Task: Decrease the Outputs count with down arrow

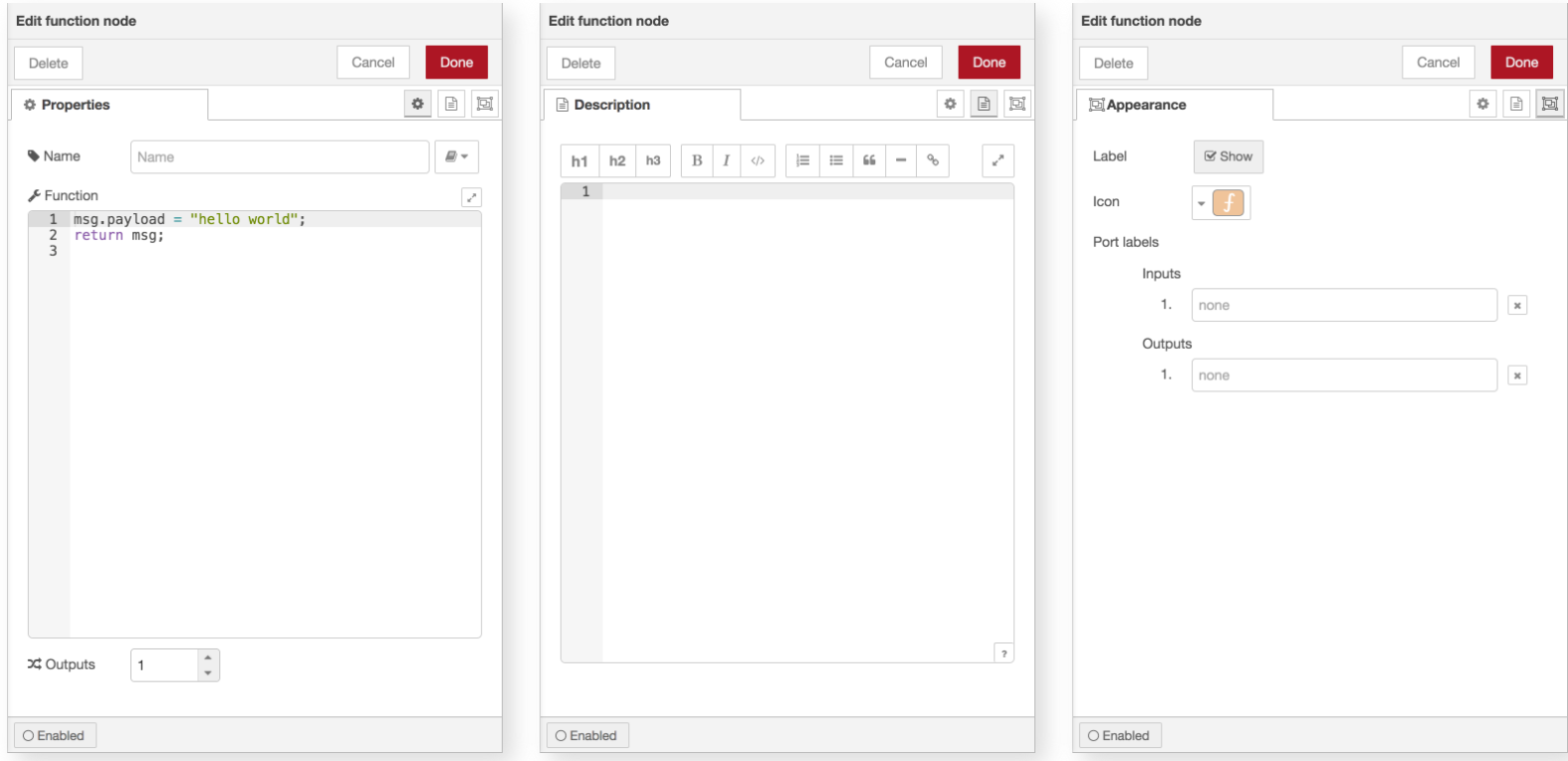Action: tap(208, 673)
